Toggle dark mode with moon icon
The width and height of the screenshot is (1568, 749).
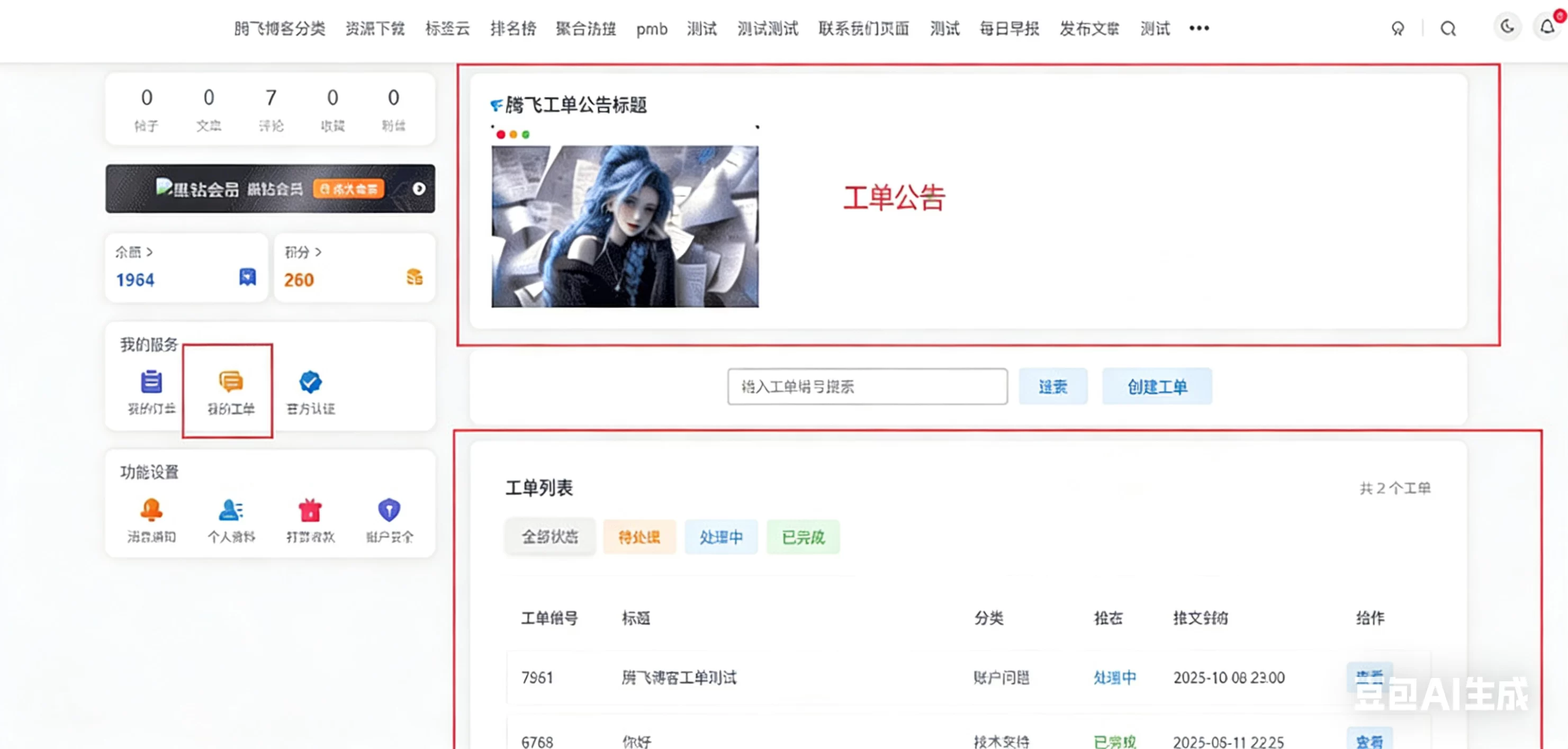[x=1506, y=28]
